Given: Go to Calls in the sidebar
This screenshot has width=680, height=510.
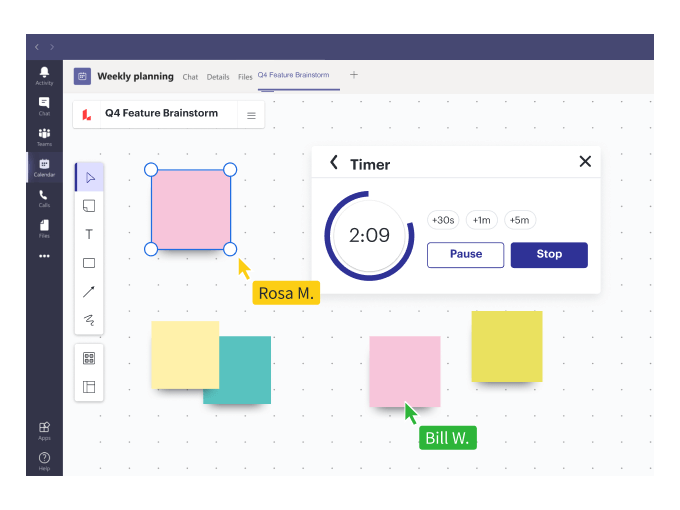Looking at the screenshot, I should [44, 198].
